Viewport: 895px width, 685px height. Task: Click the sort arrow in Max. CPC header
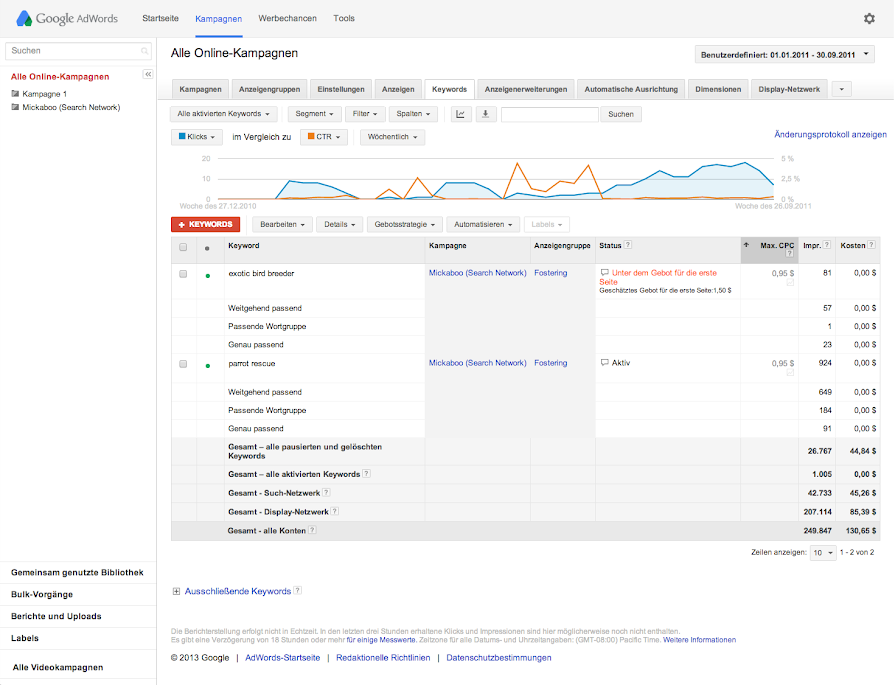(x=746, y=245)
